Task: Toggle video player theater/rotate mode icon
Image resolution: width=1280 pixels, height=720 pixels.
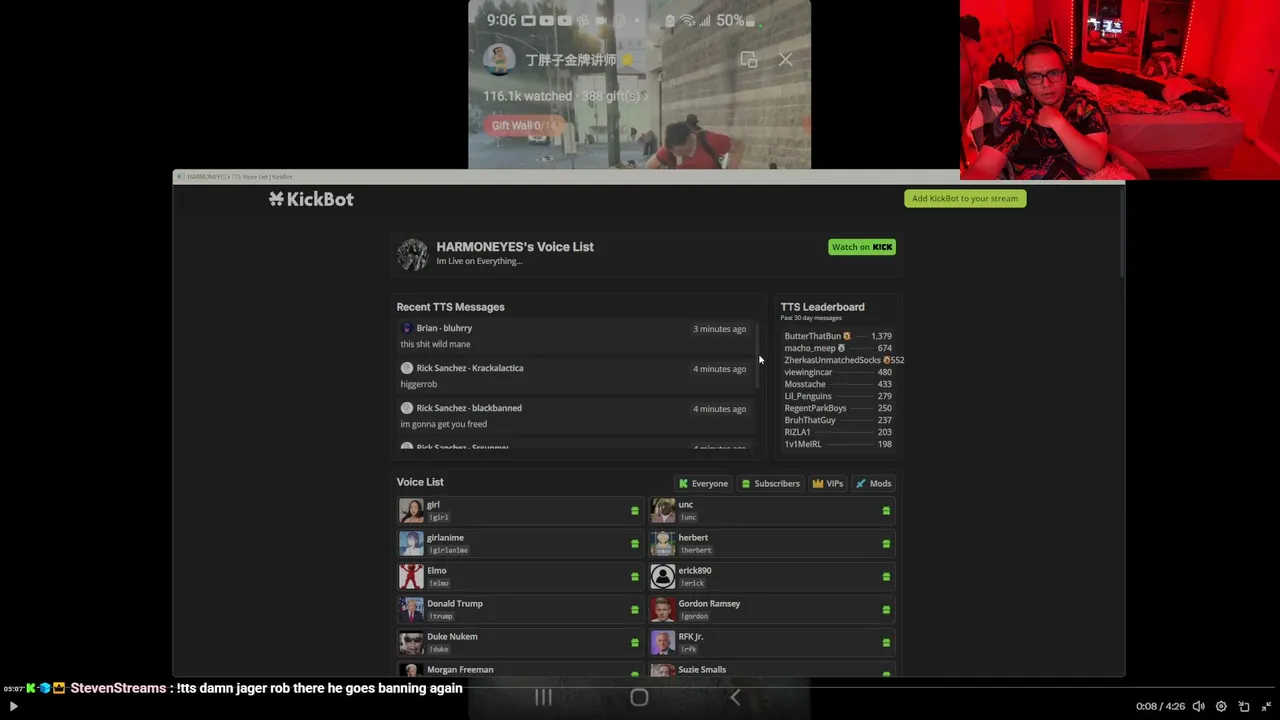Action: pyautogui.click(x=1244, y=707)
